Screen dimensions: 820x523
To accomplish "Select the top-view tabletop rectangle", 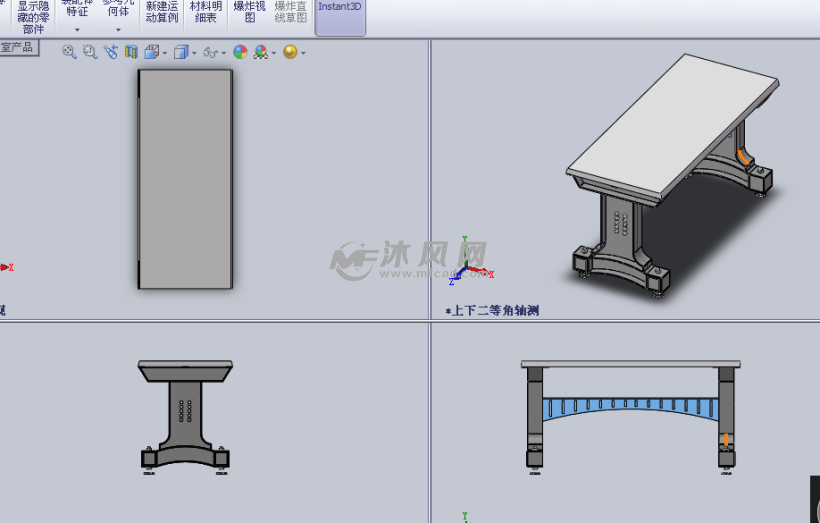I will 185,179.
